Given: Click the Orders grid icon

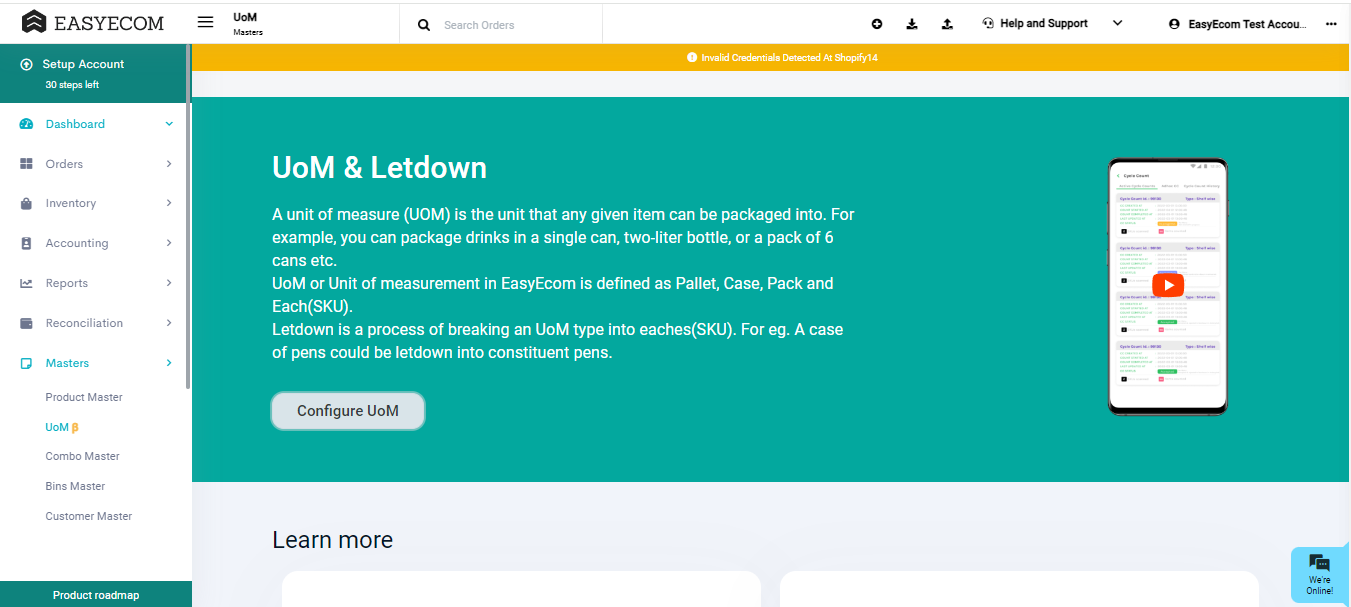Looking at the screenshot, I should pyautogui.click(x=27, y=164).
